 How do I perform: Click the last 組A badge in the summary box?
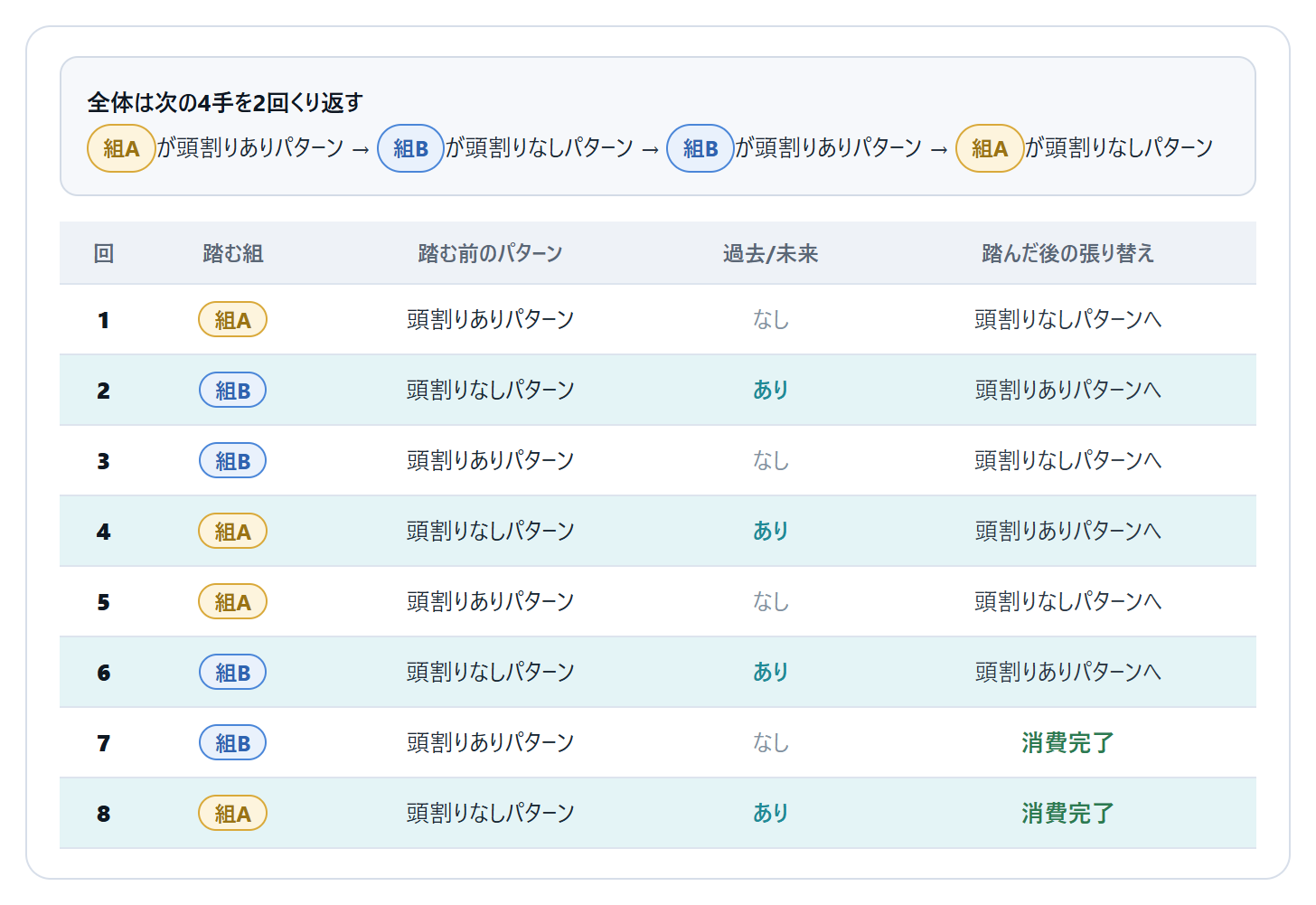click(x=990, y=148)
